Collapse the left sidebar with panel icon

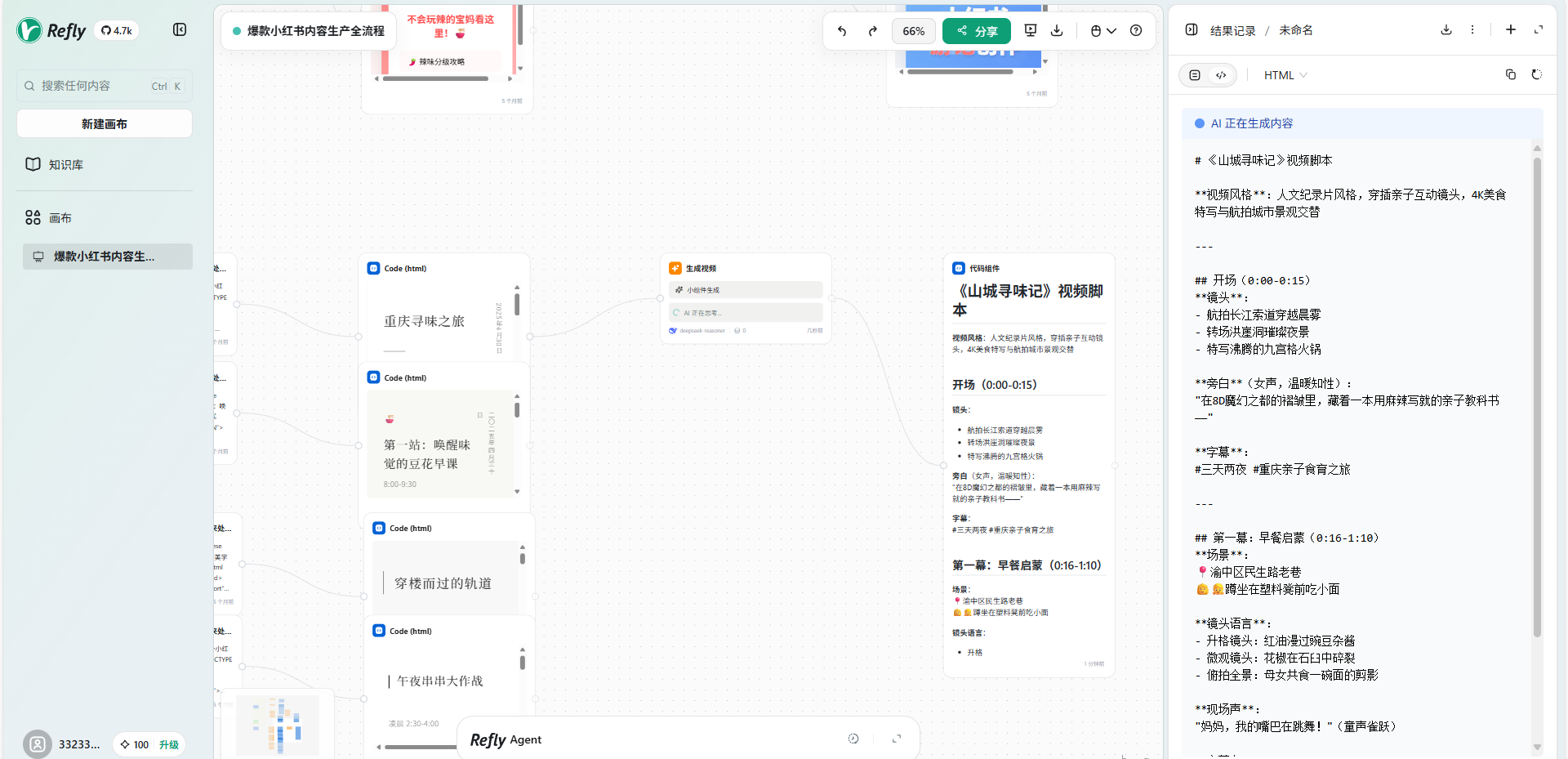[180, 30]
